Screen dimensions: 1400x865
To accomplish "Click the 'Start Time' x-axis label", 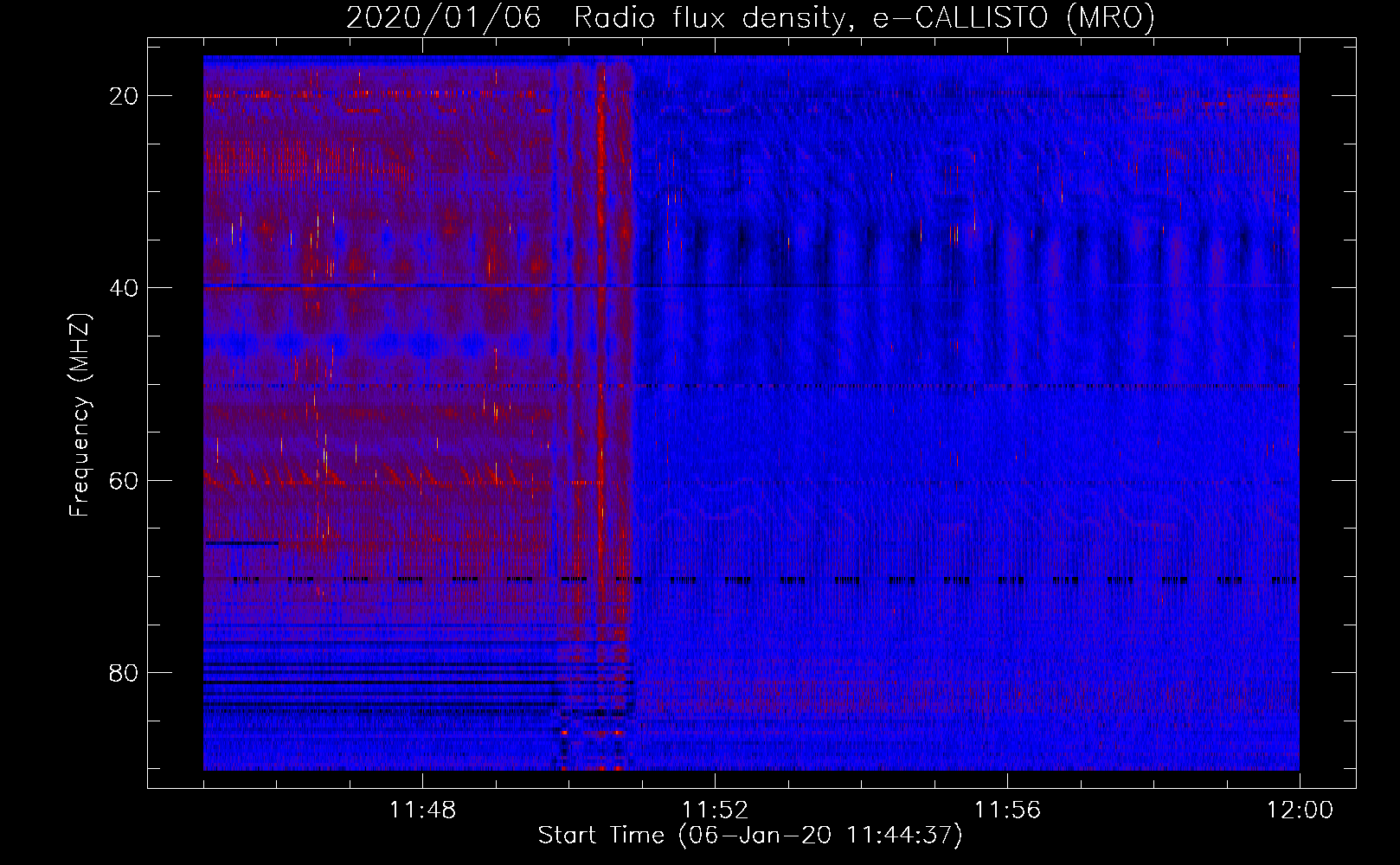I will click(750, 836).
